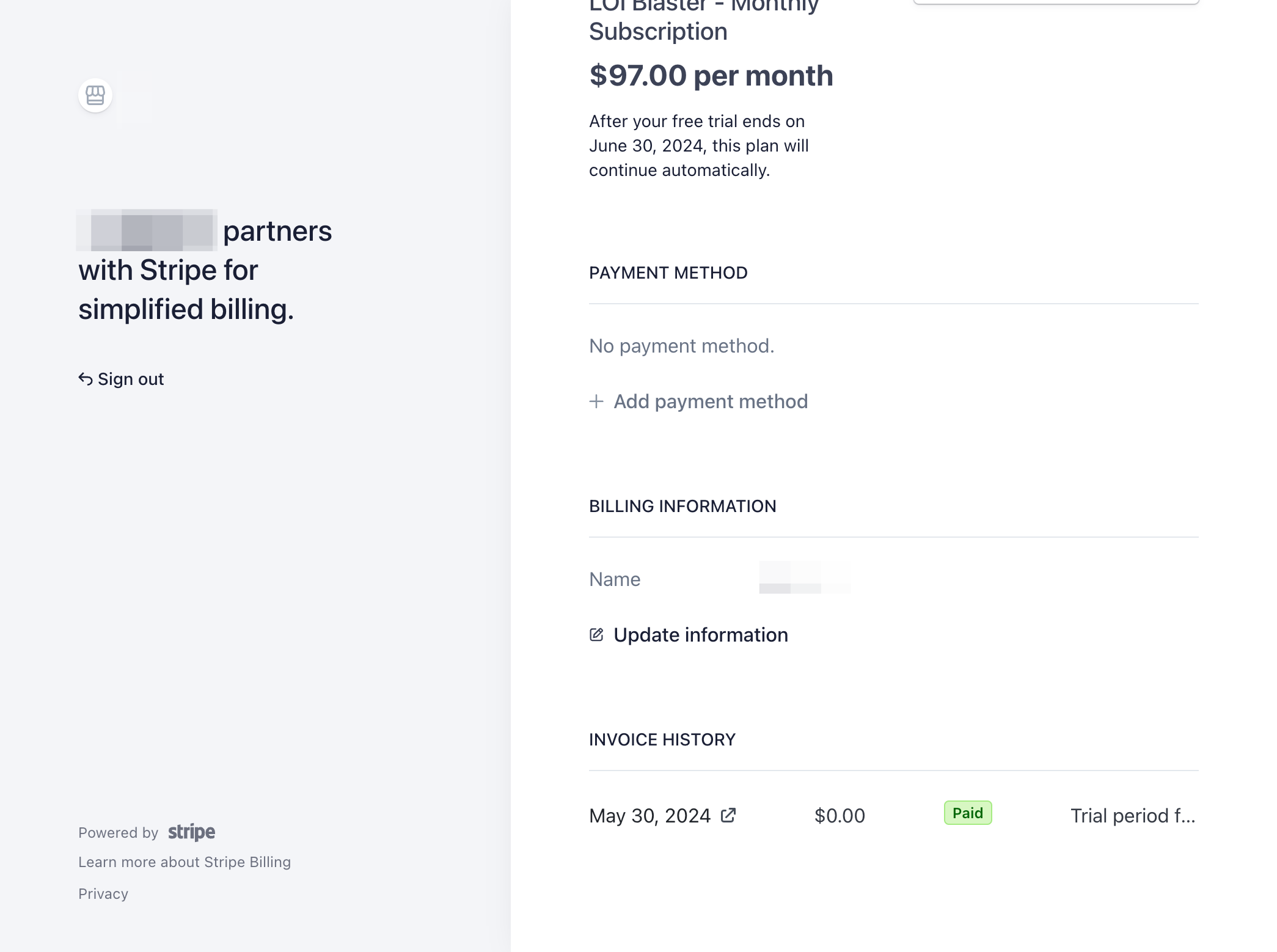Click the plus icon beside Add payment method
The image size is (1277, 952).
pyautogui.click(x=596, y=401)
